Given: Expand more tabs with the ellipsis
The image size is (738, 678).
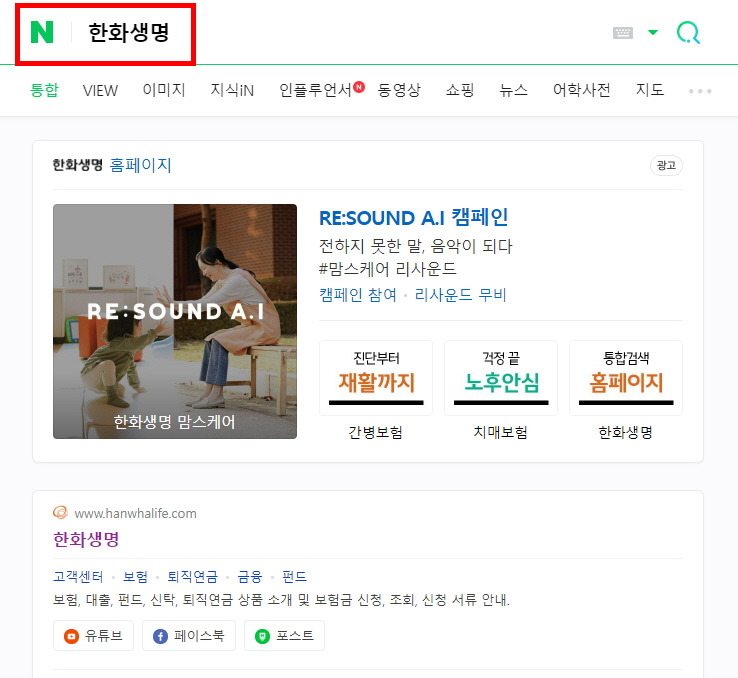Looking at the screenshot, I should tap(700, 91).
